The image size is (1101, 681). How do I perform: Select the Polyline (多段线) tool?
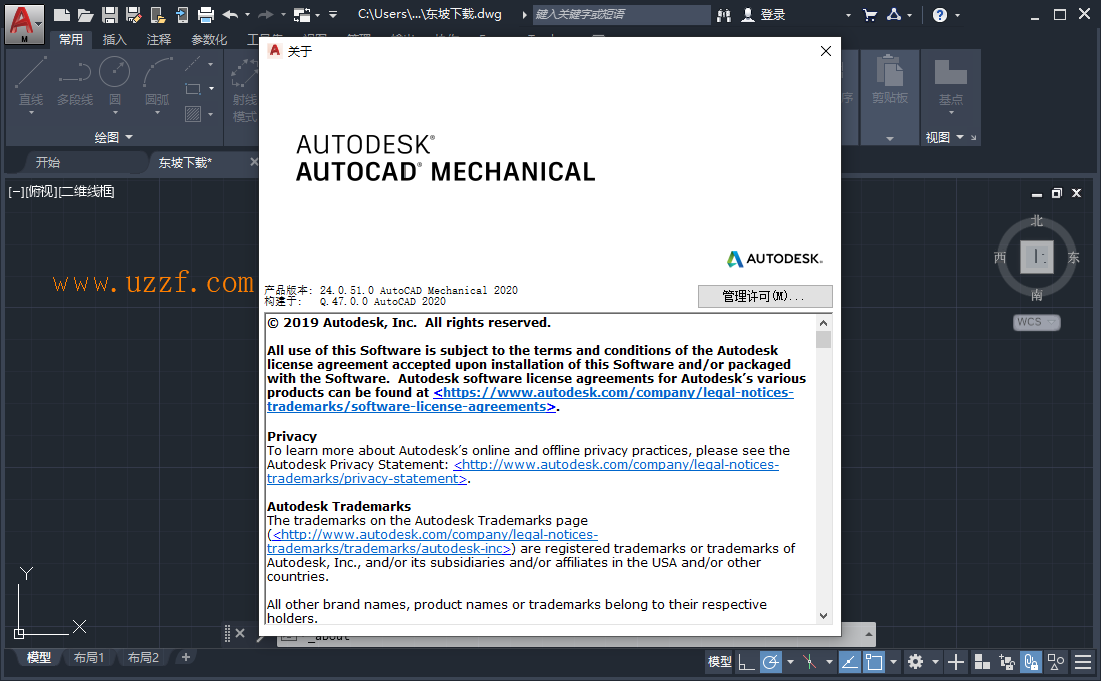click(x=75, y=81)
